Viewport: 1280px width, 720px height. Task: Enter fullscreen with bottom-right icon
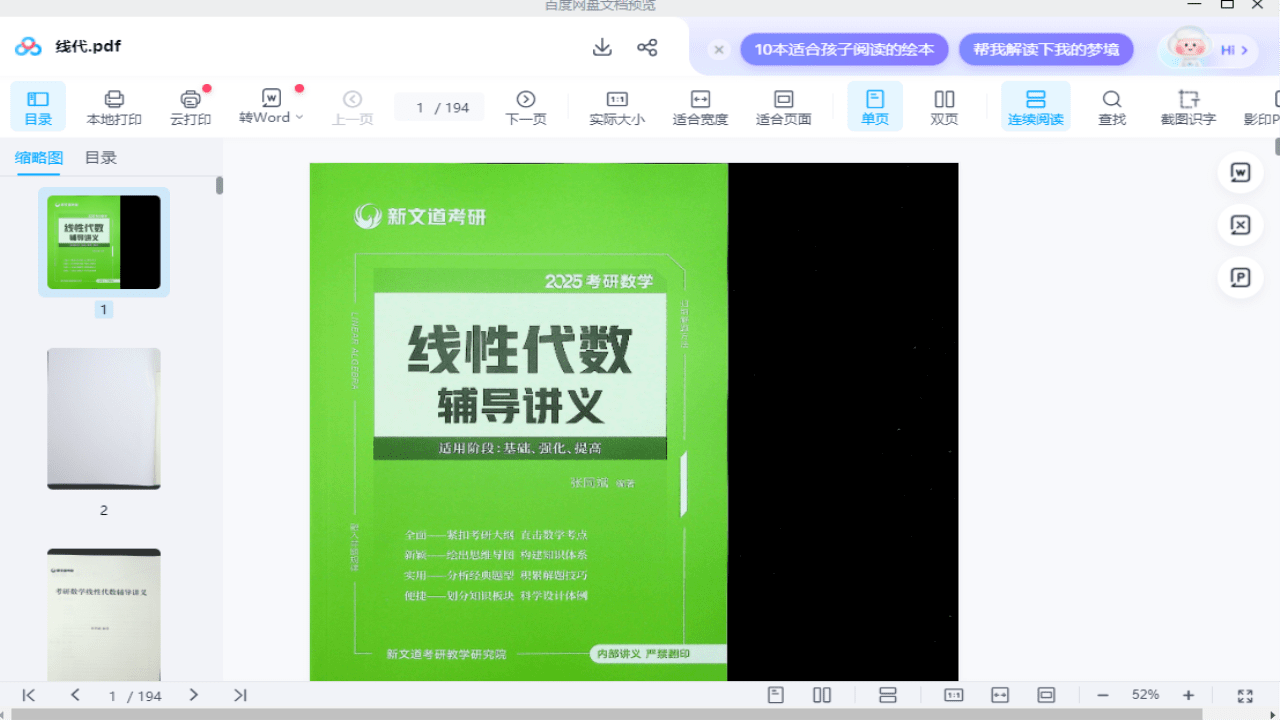coord(1245,695)
